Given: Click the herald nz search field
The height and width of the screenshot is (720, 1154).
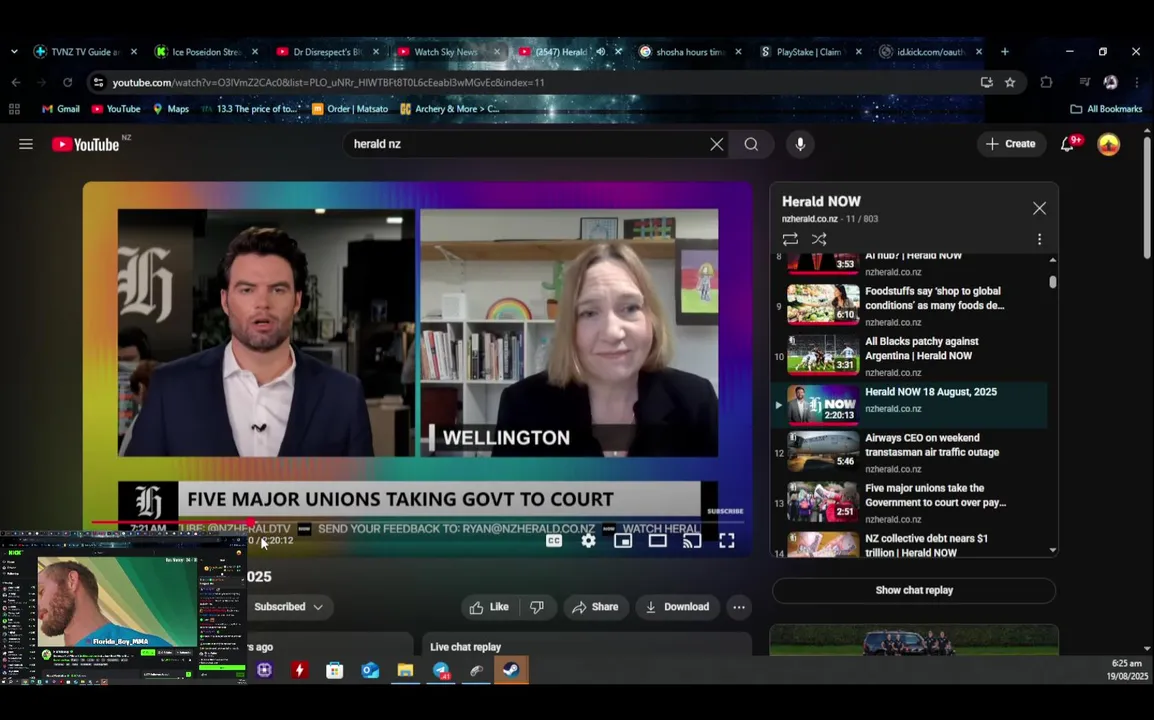Looking at the screenshot, I should coord(526,144).
